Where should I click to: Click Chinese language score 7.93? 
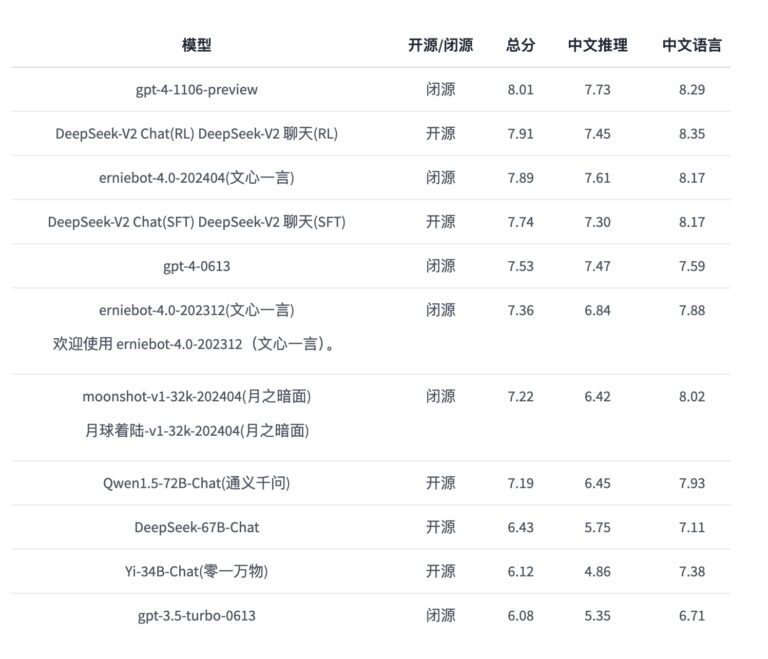click(692, 483)
